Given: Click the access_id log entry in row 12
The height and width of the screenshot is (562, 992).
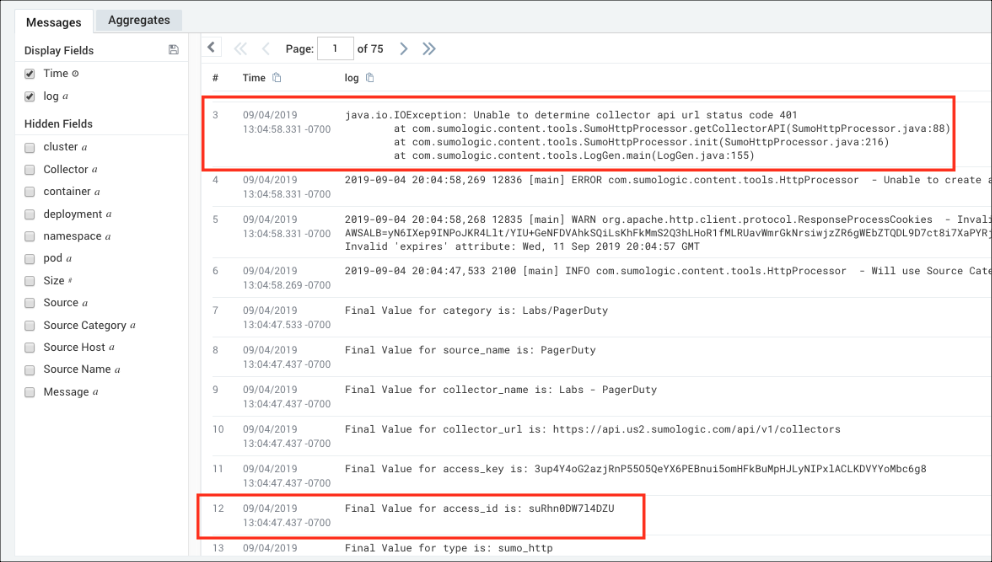Looking at the screenshot, I should point(479,508).
